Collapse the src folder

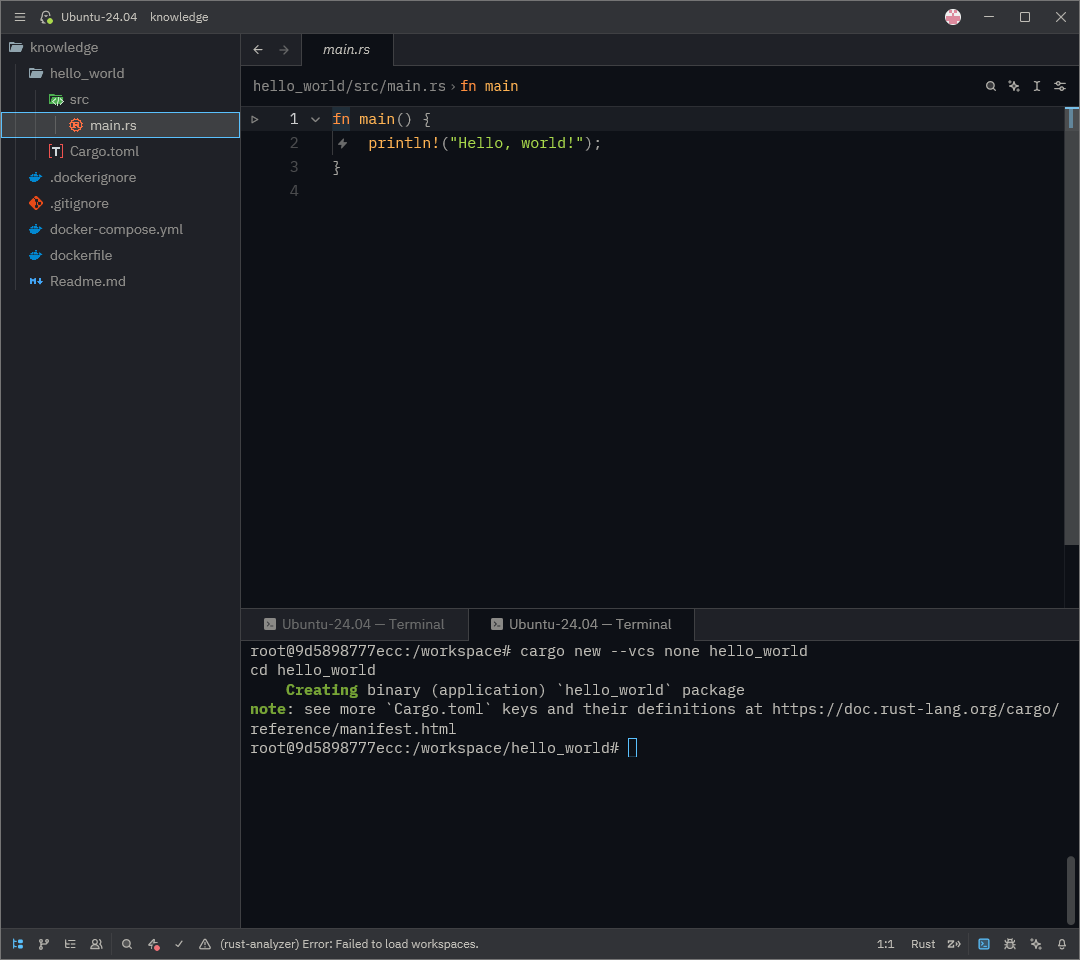(x=121, y=99)
